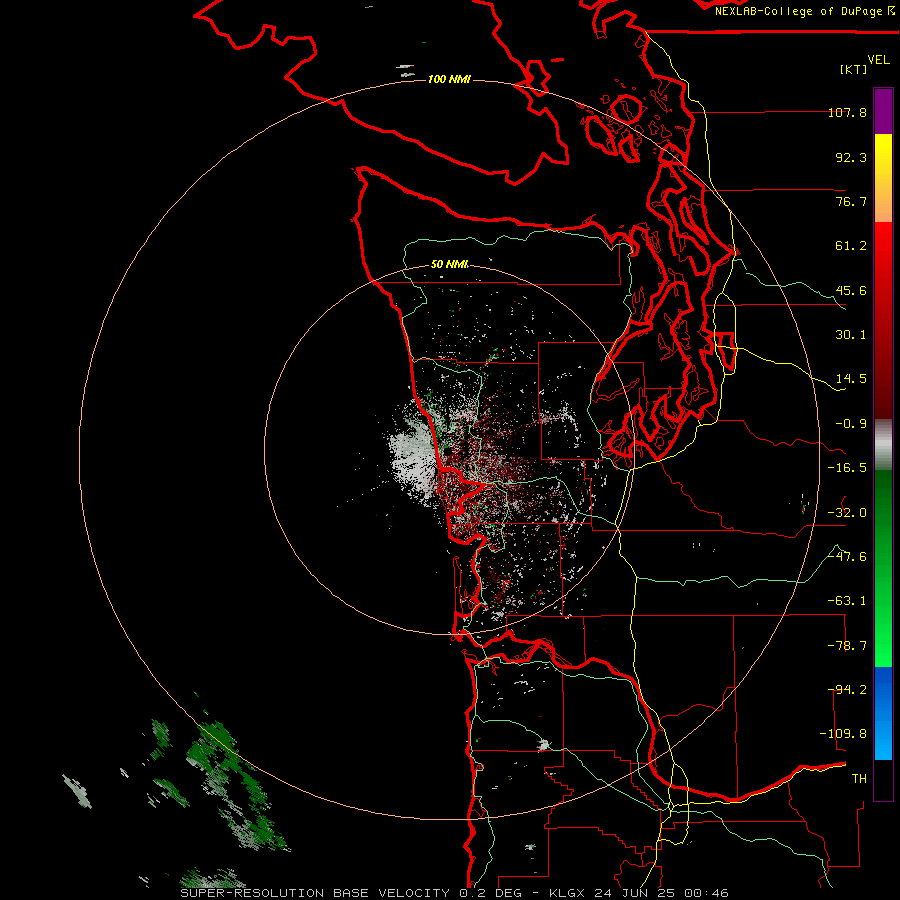Screen dimensions: 900x900
Task: Click the -0.9 value on the velocity scale
Action: (x=851, y=424)
